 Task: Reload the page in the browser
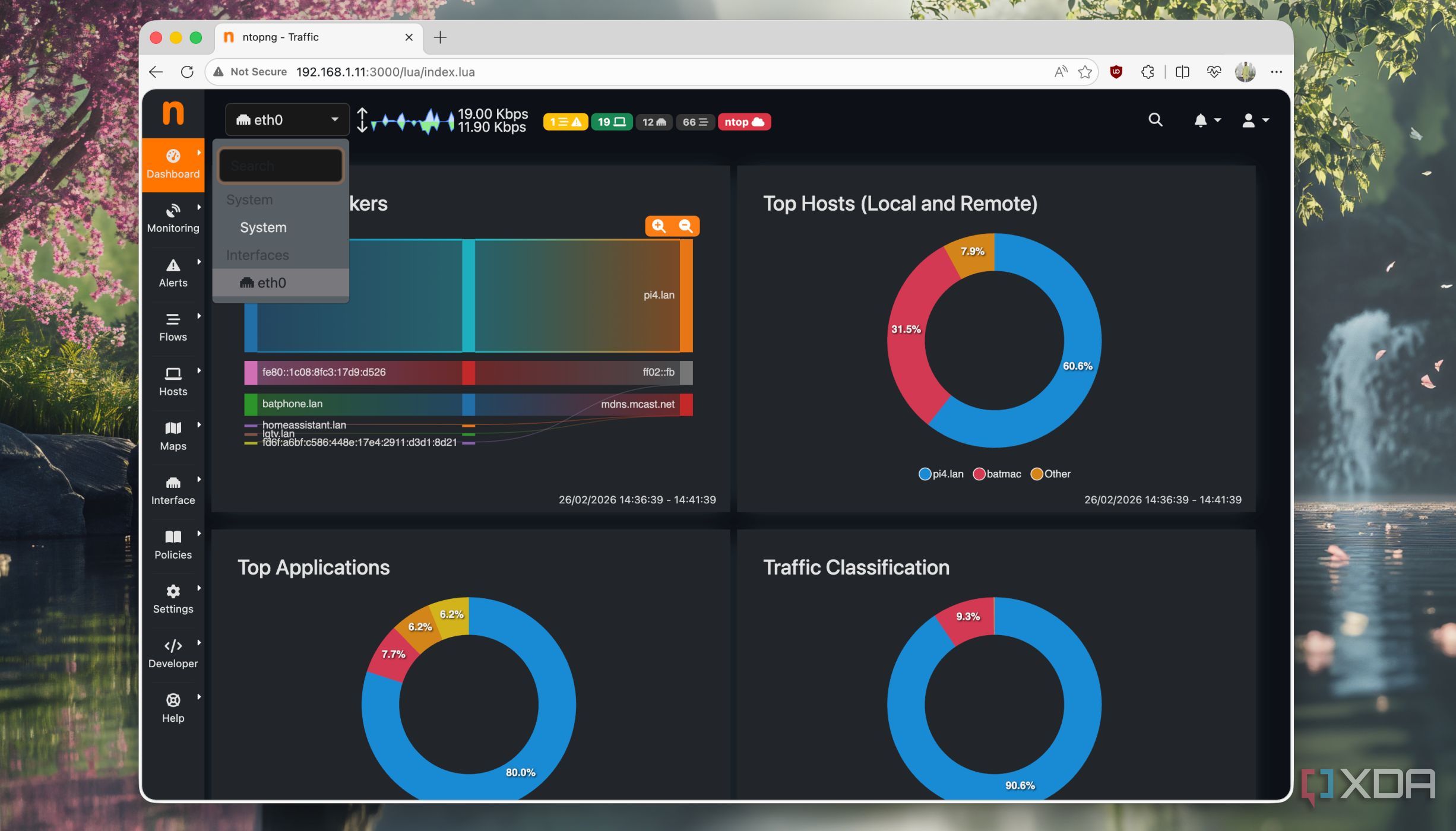click(x=187, y=72)
